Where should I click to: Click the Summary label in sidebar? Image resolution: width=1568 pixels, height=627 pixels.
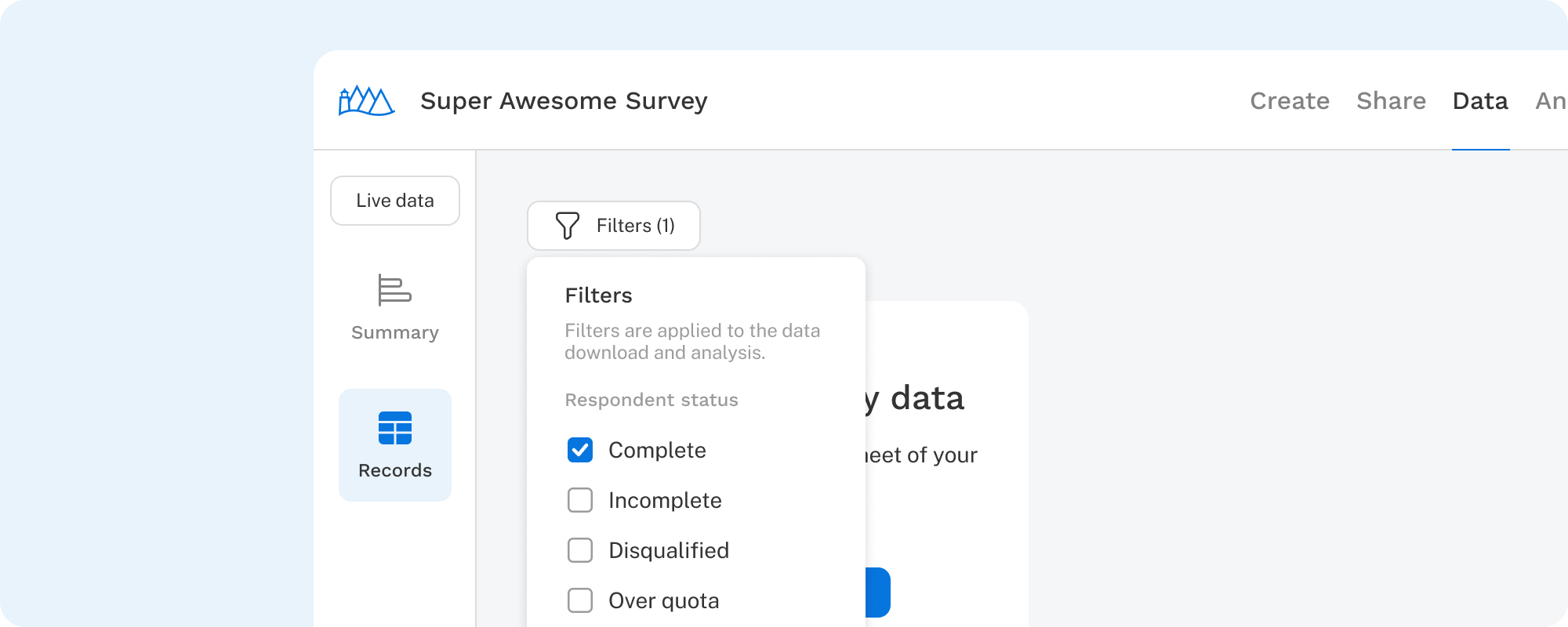(394, 332)
